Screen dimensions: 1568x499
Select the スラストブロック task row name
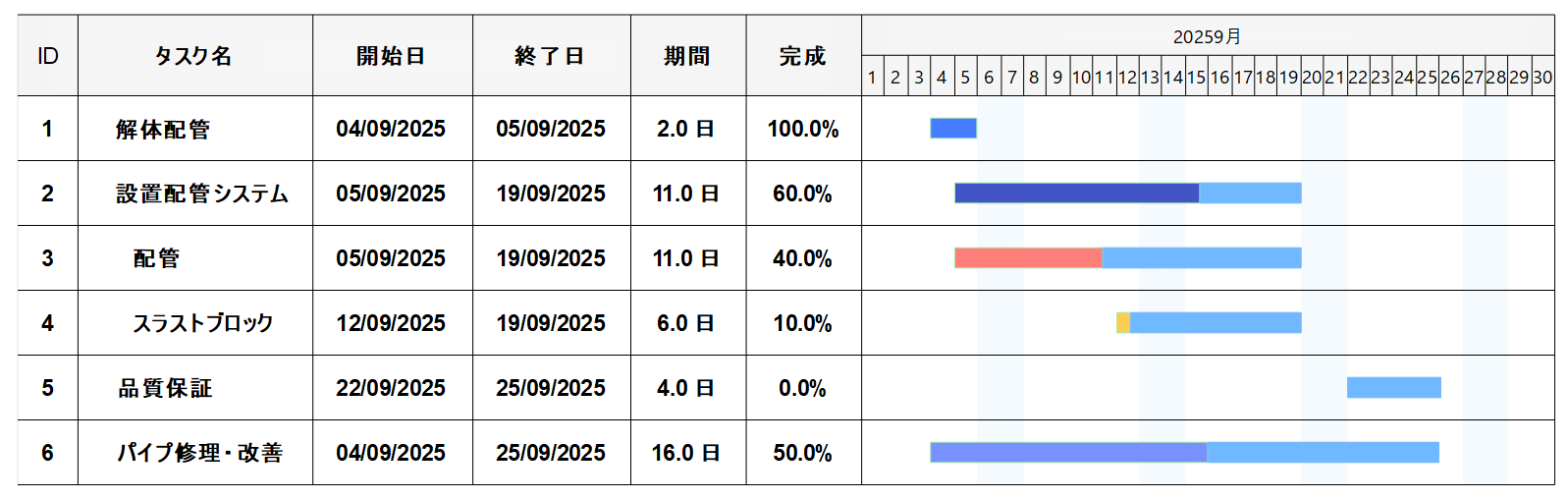[203, 323]
